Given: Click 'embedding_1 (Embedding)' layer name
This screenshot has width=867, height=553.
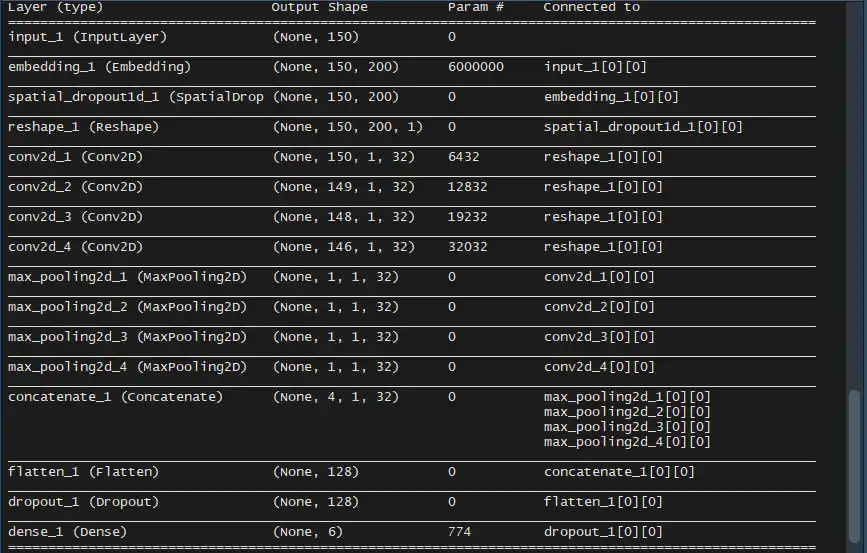Looking at the screenshot, I should point(100,67).
